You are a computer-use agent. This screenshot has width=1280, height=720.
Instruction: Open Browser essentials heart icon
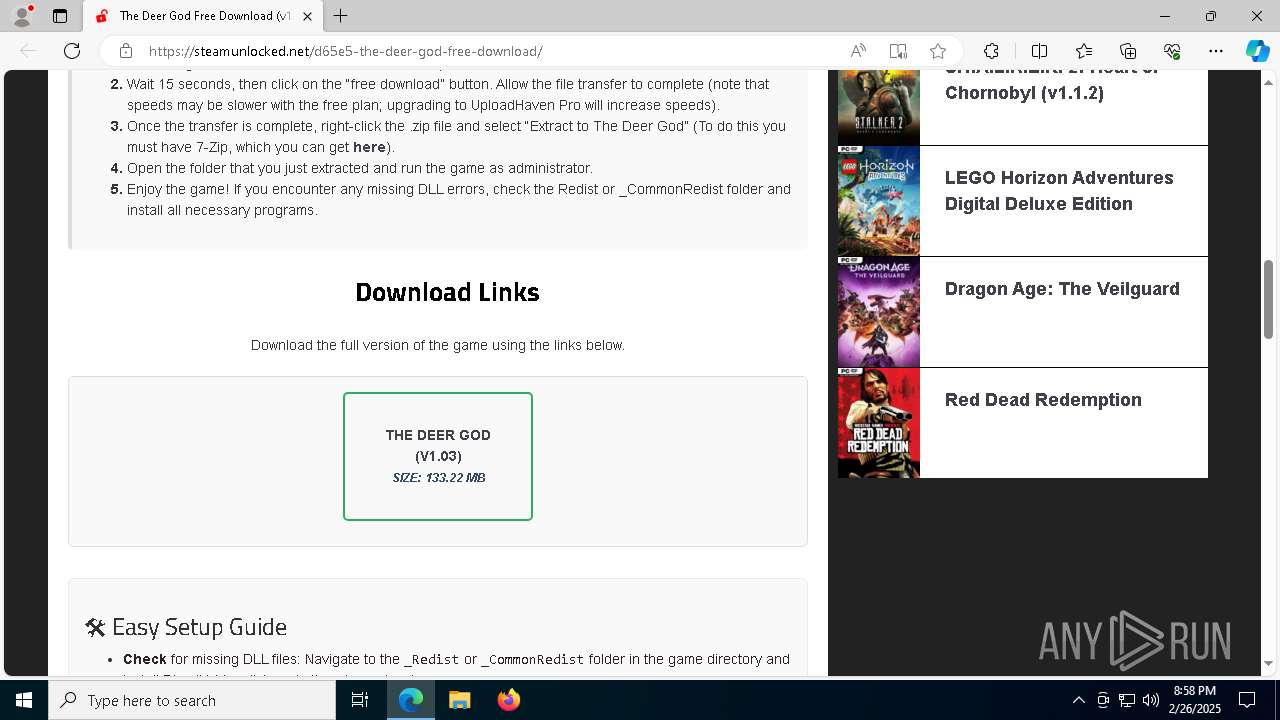click(x=1172, y=51)
